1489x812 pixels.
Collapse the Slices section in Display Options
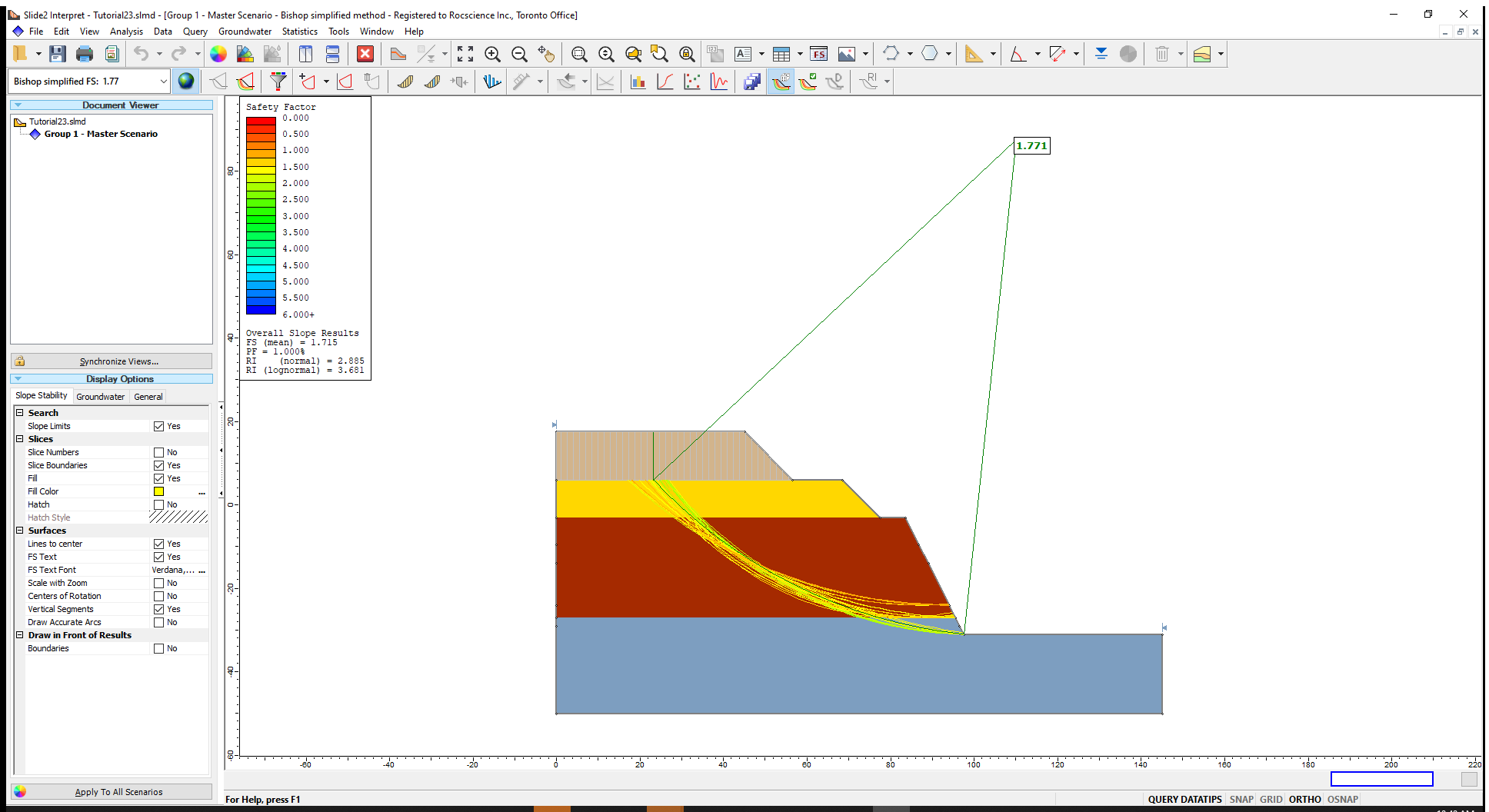coord(20,439)
